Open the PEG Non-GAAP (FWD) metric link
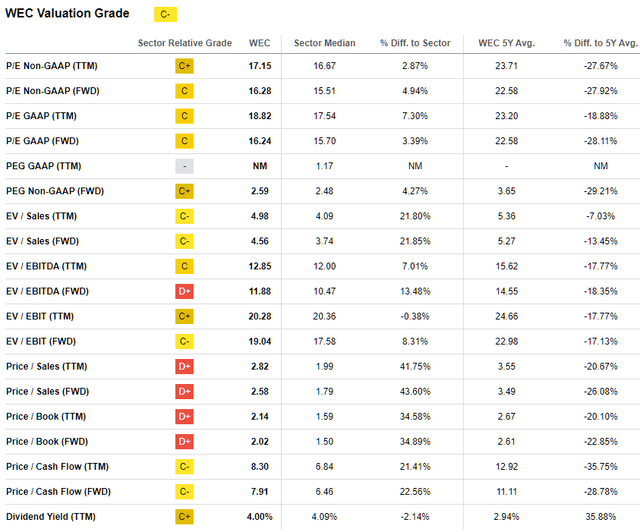Screen dimensions: 640x532 [59, 190]
